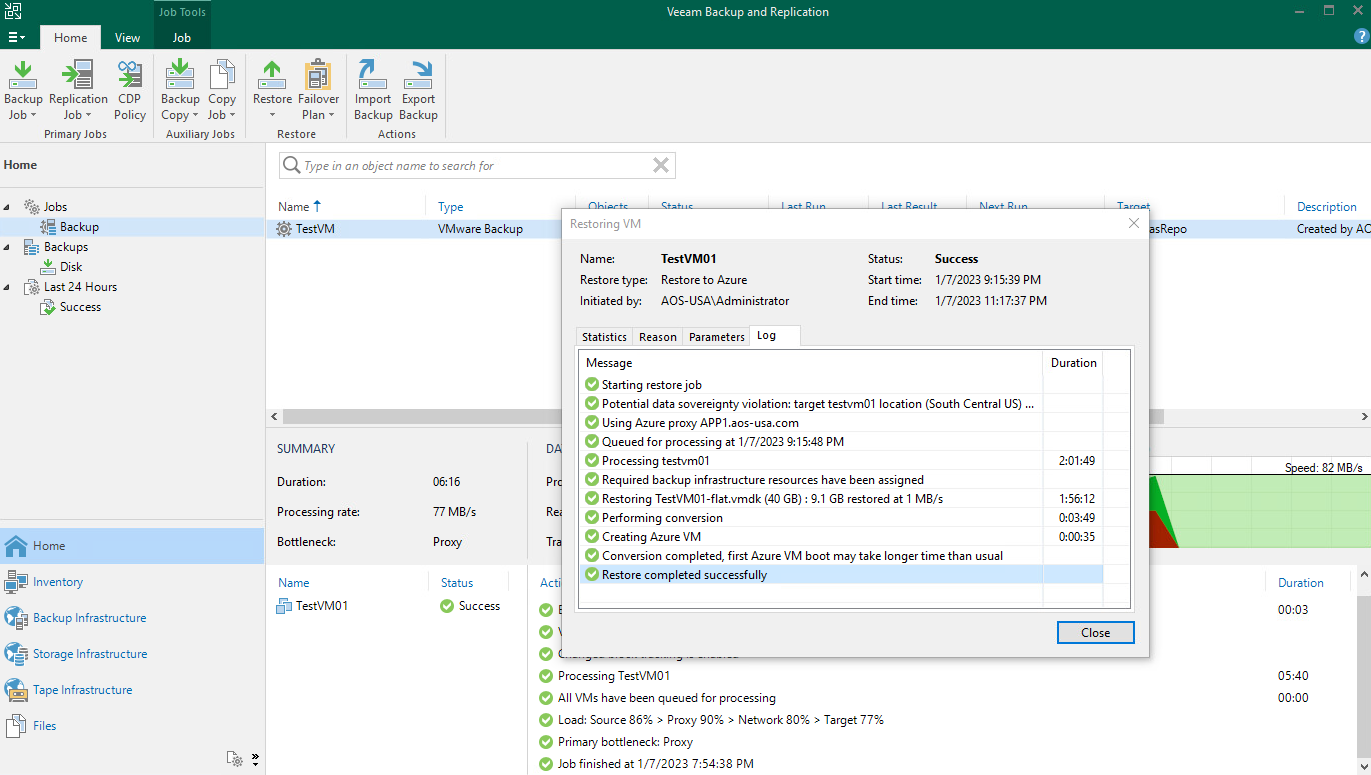Image resolution: width=1371 pixels, height=775 pixels.
Task: Open the Backup Infrastructure view
Action: [132, 618]
